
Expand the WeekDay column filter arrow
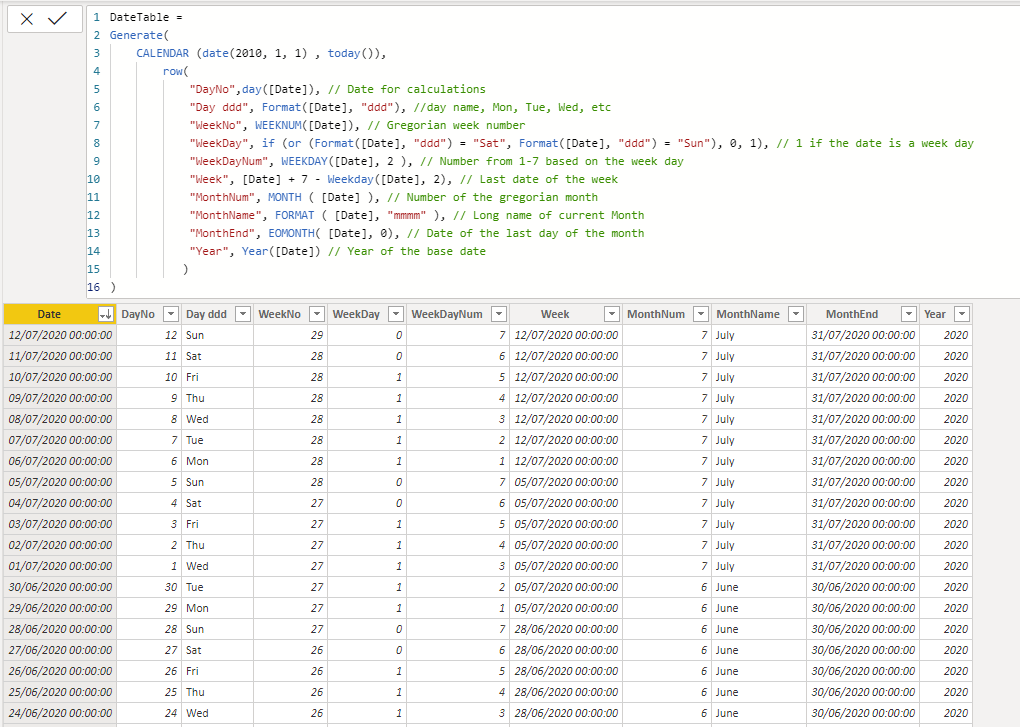(395, 314)
